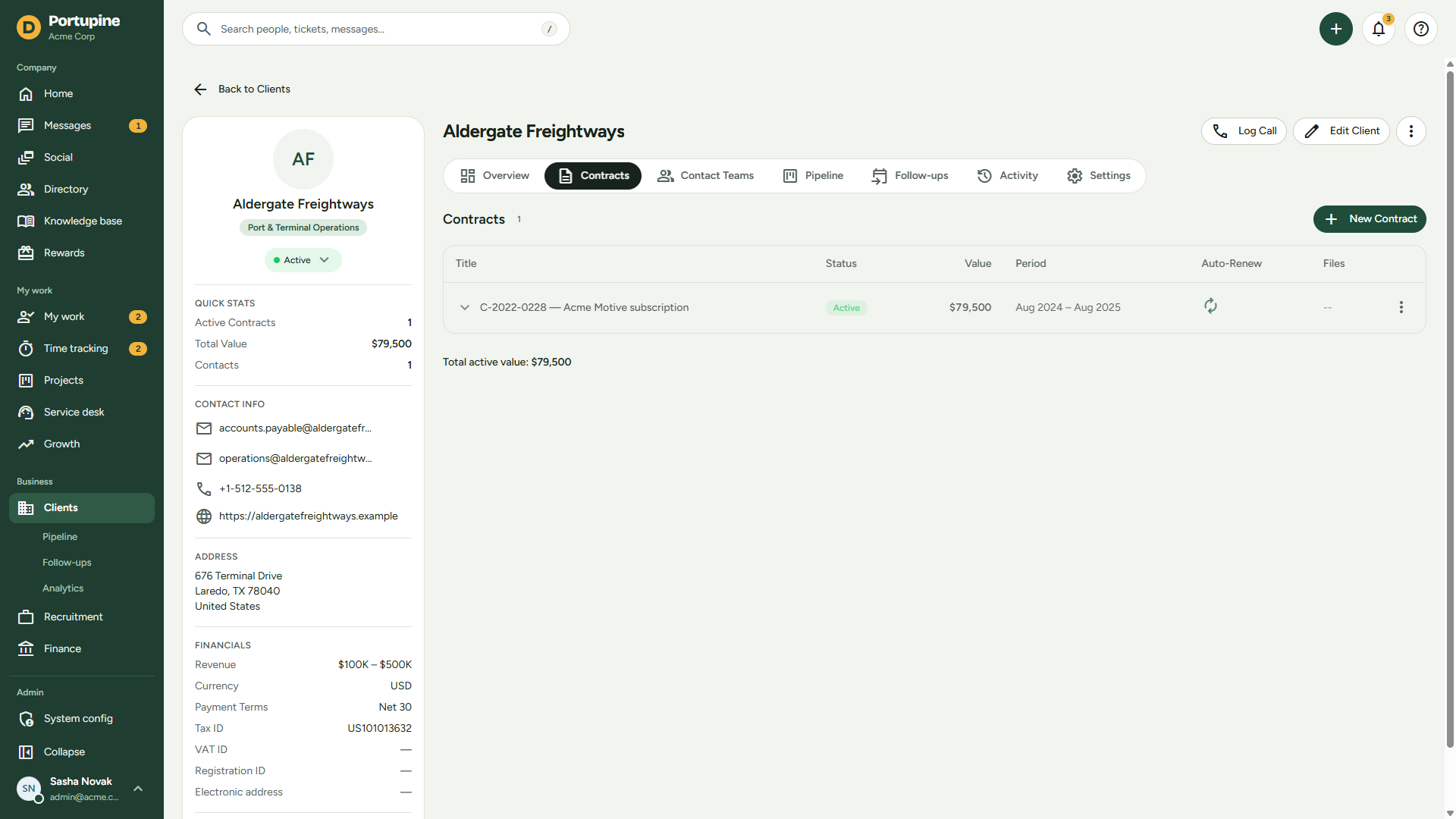Select the Port & Terminal Operations tag
Screen dimensions: 1456x819
[x=303, y=227]
